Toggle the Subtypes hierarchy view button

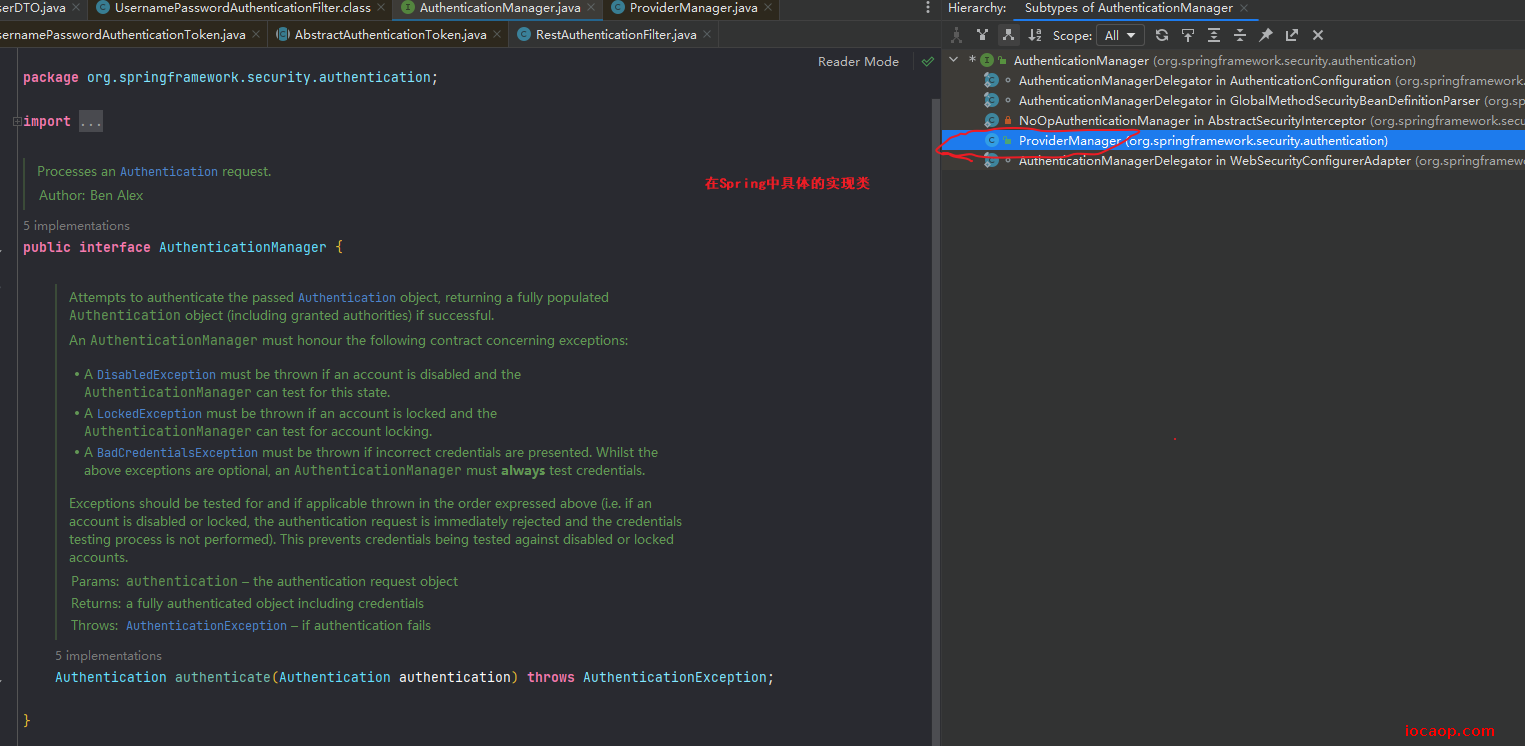[1008, 35]
